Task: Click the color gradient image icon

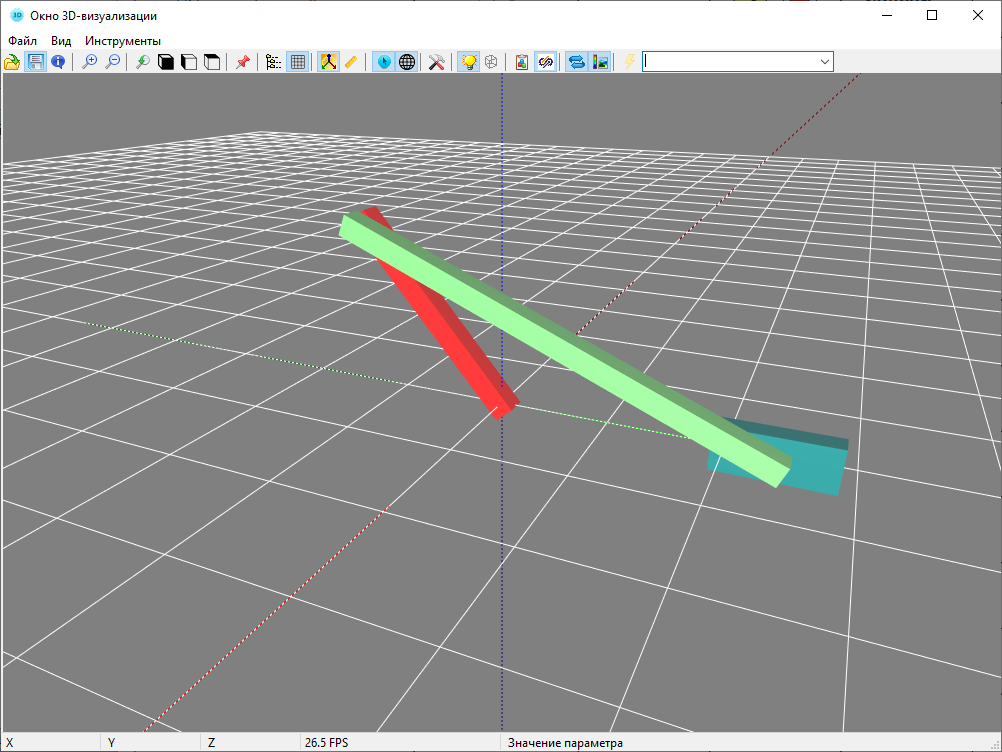Action: click(600, 62)
